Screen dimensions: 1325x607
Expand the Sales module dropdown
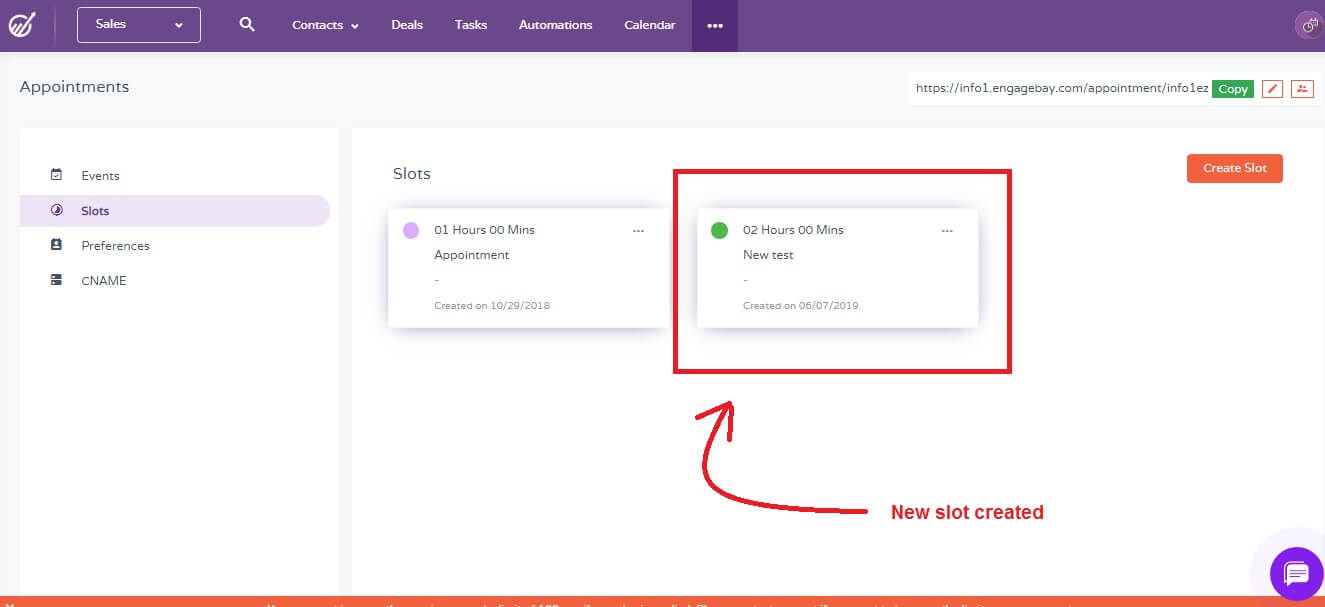click(139, 25)
